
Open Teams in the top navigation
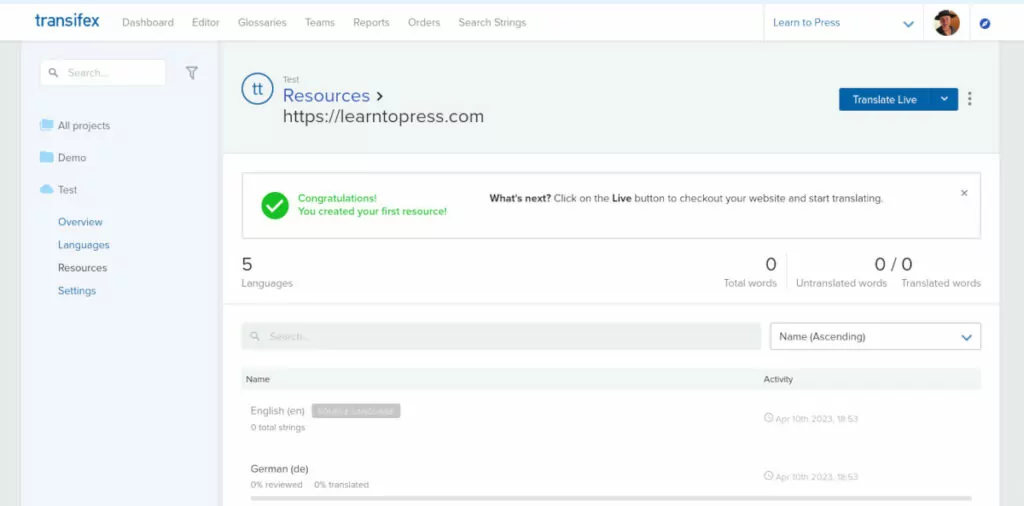[320, 22]
